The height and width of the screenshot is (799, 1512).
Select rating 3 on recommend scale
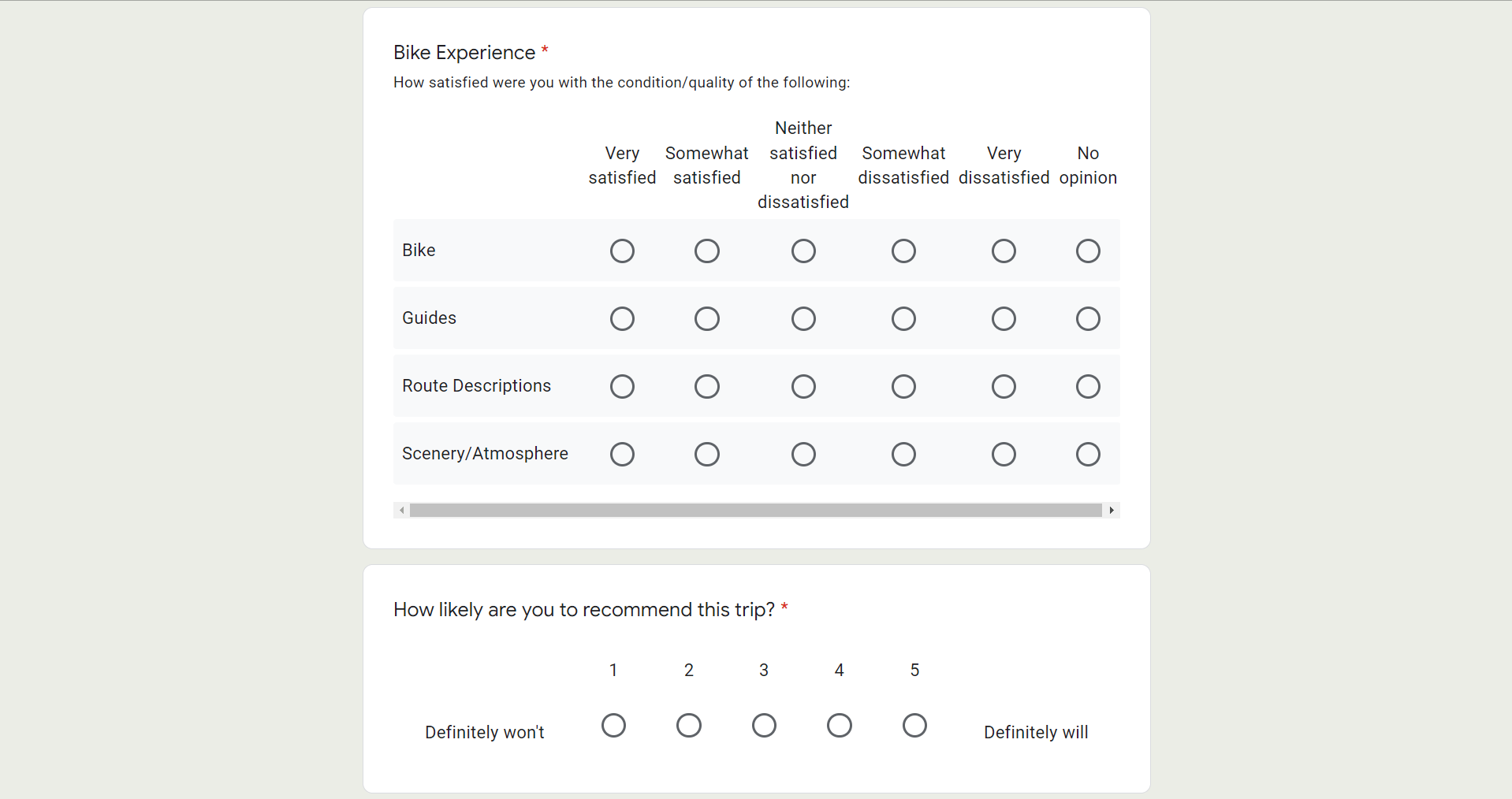[x=764, y=725]
